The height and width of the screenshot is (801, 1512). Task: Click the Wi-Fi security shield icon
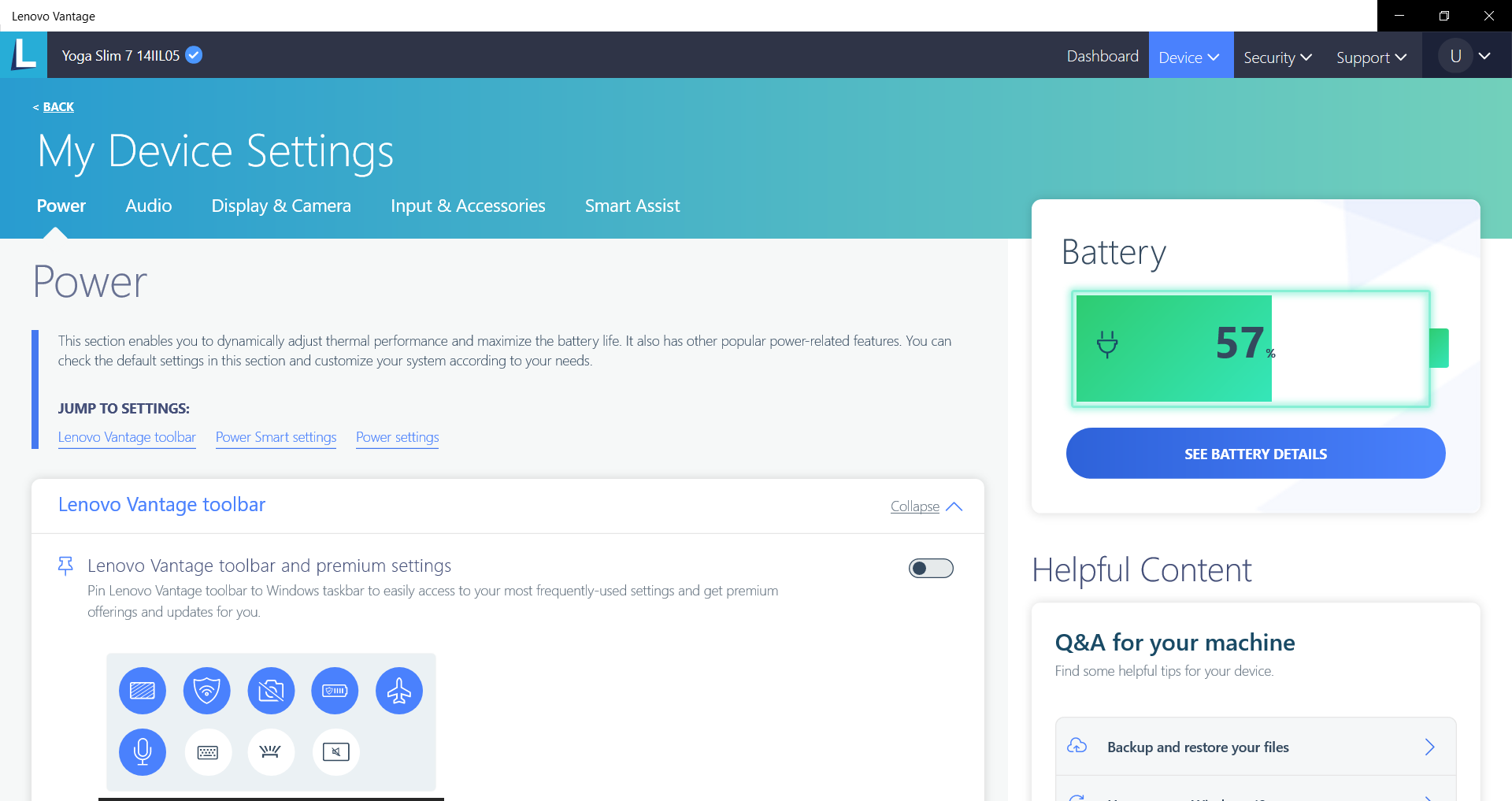(x=206, y=691)
